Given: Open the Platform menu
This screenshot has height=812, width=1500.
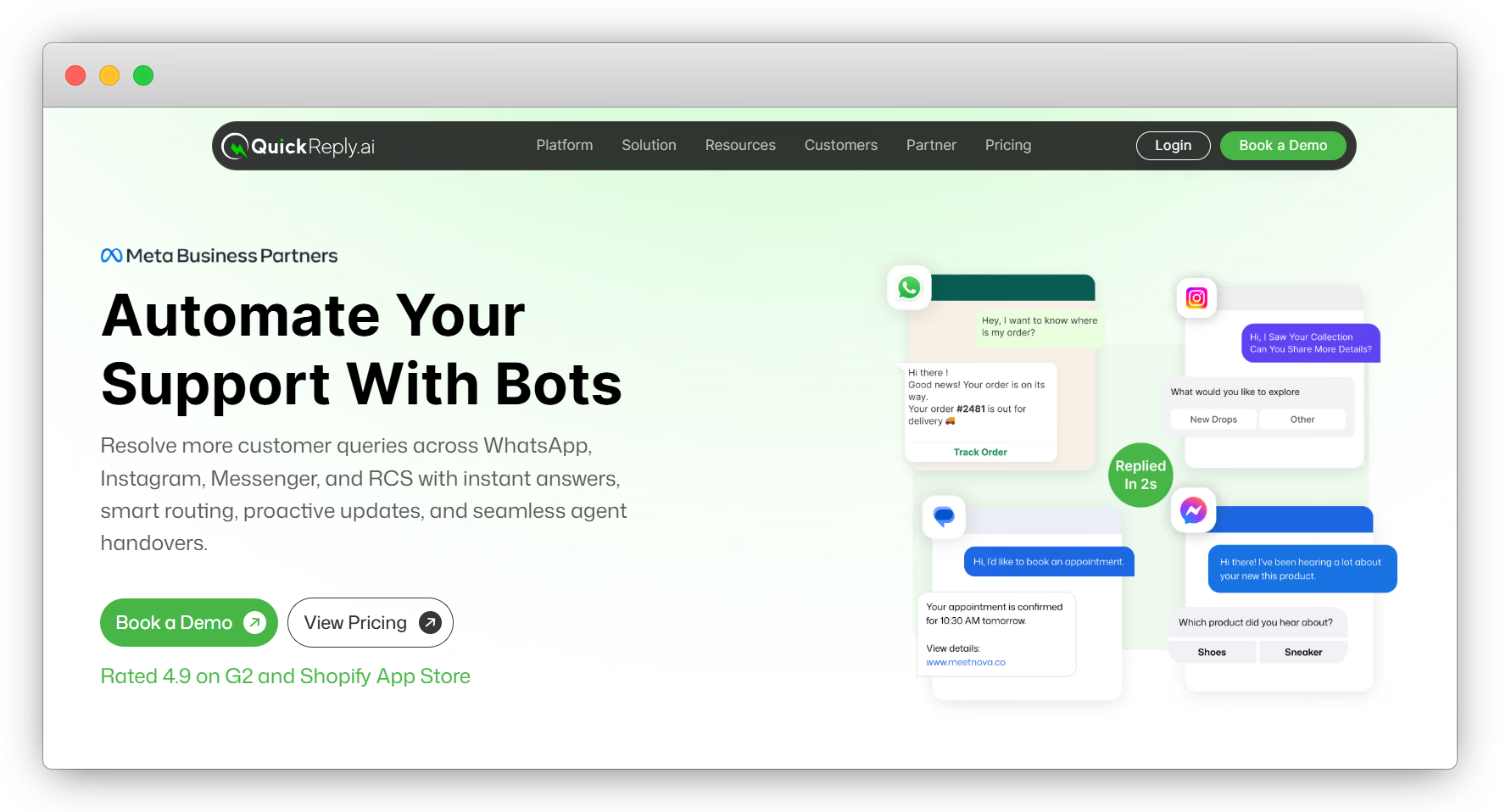Looking at the screenshot, I should [565, 145].
